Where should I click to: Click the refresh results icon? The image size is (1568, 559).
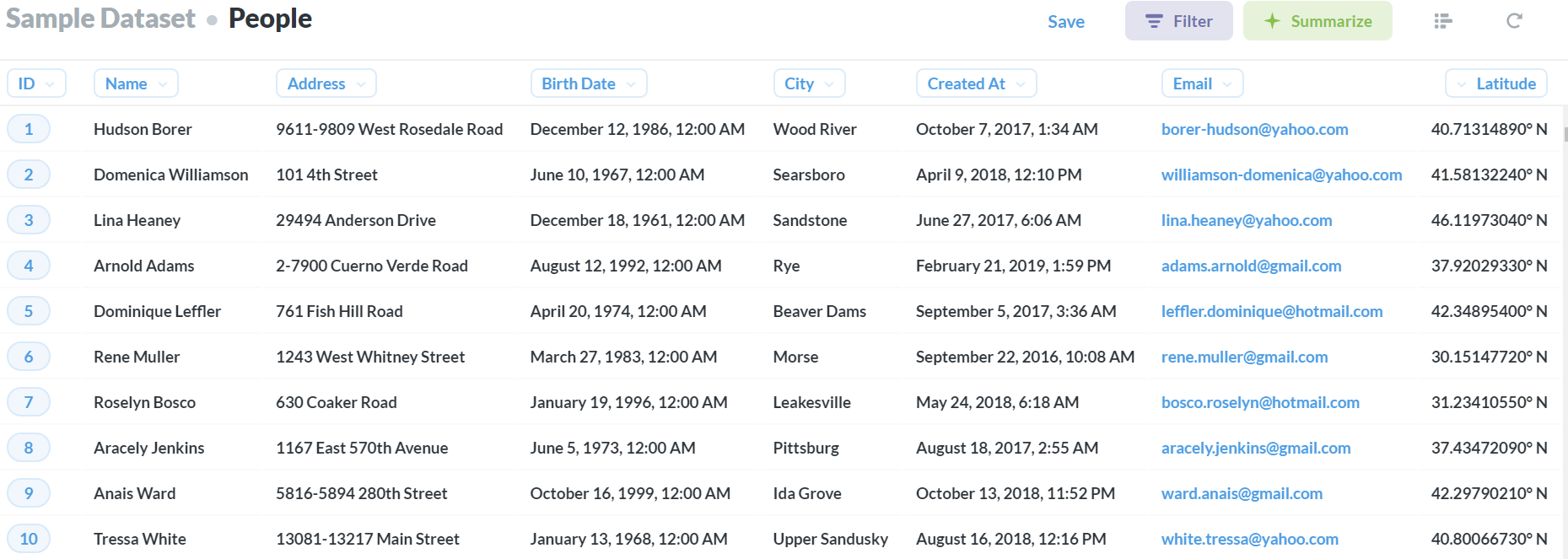[1514, 21]
